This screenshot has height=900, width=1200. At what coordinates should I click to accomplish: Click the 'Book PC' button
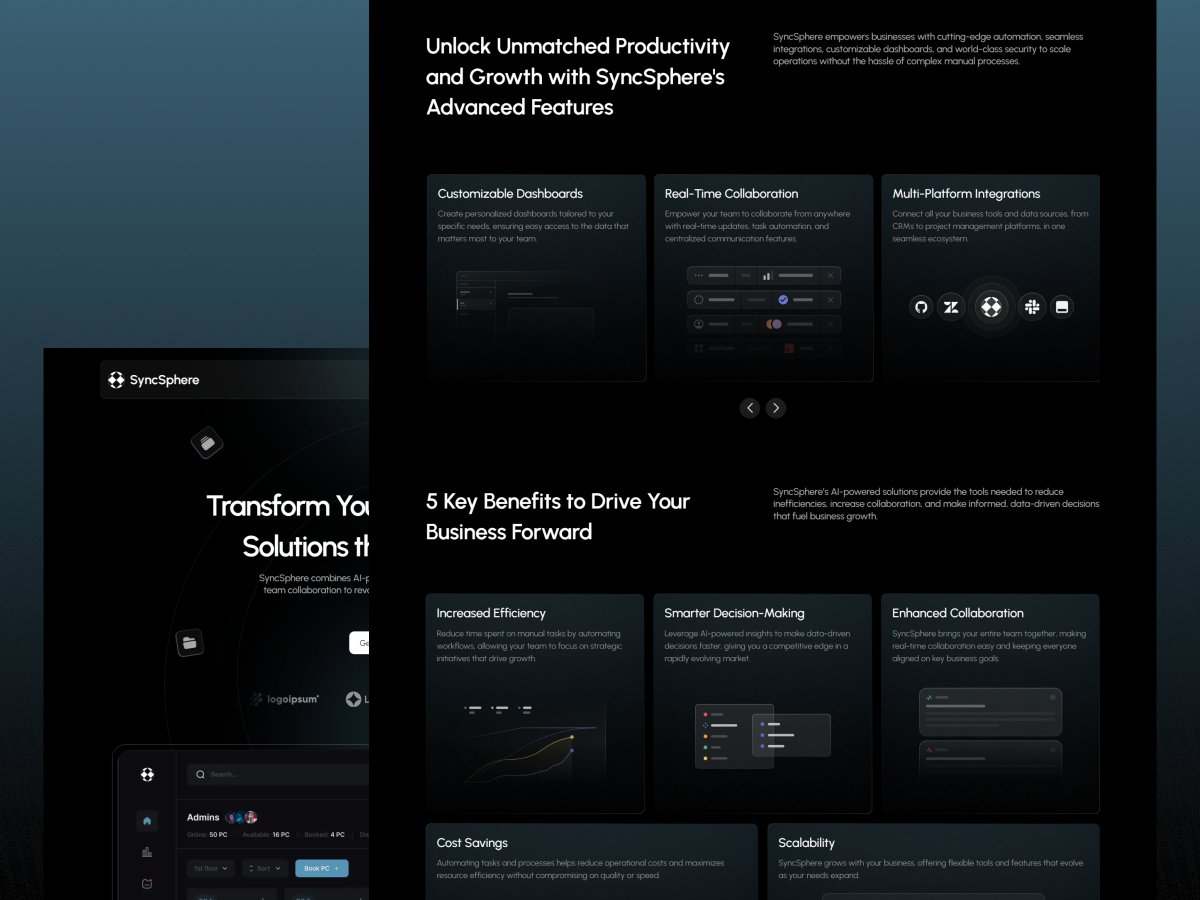(321, 869)
